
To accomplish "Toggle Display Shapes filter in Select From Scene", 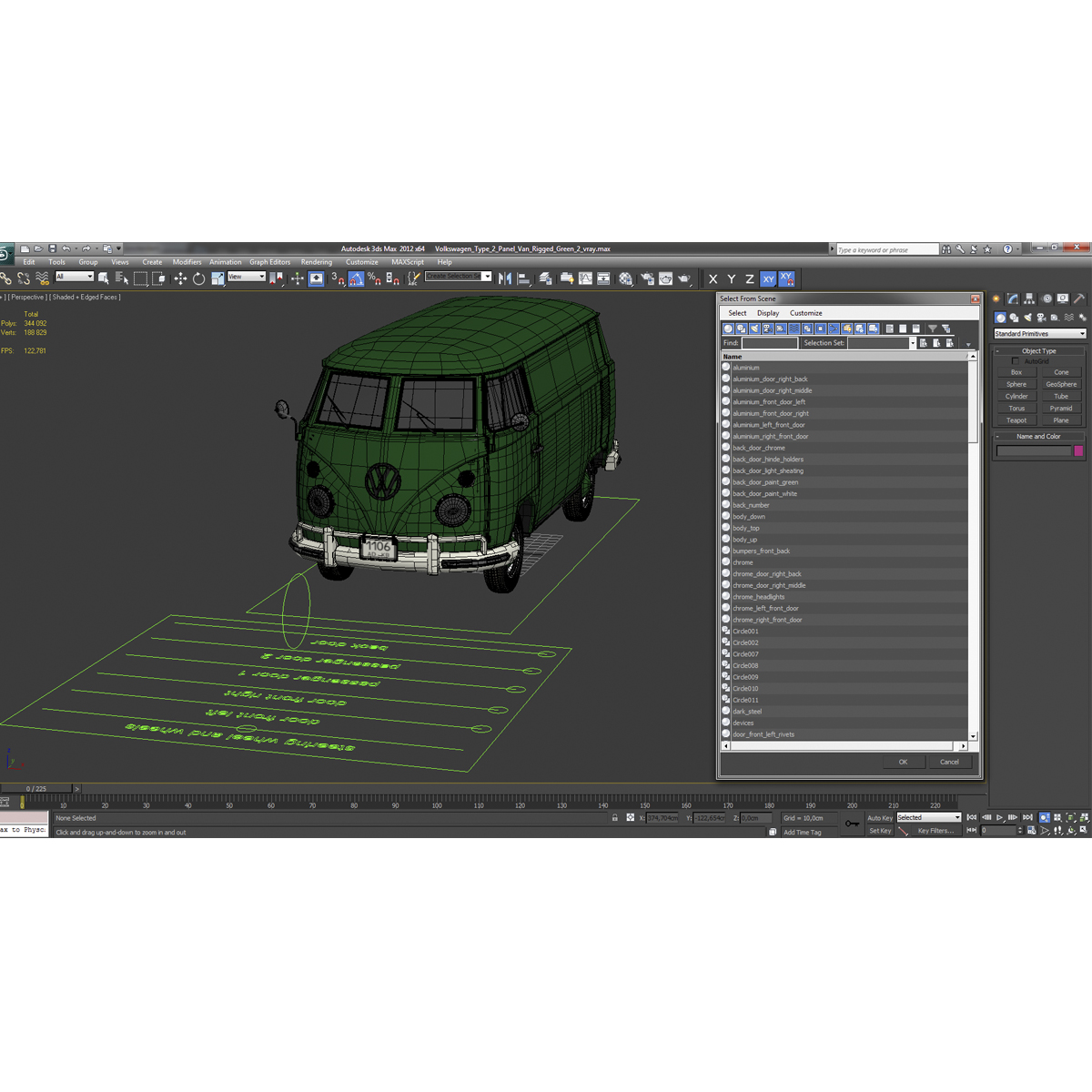I will [x=741, y=329].
